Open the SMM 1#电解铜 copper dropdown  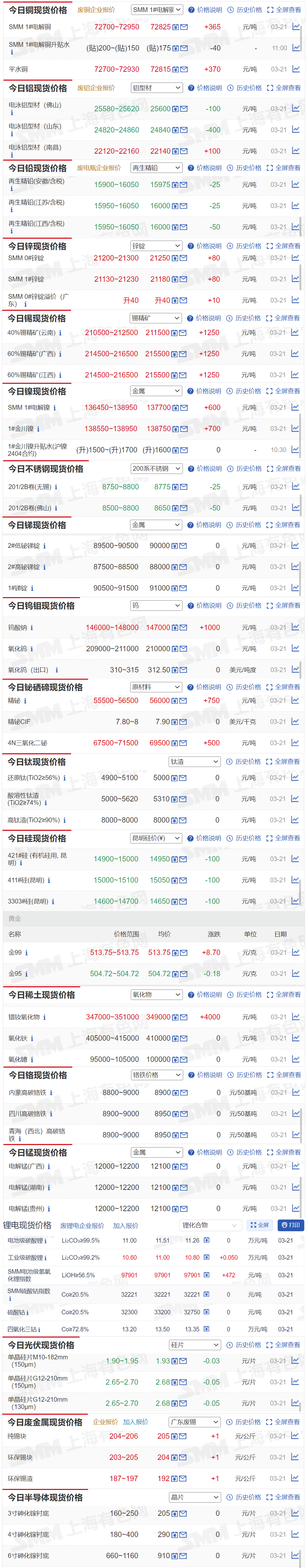pos(157,10)
